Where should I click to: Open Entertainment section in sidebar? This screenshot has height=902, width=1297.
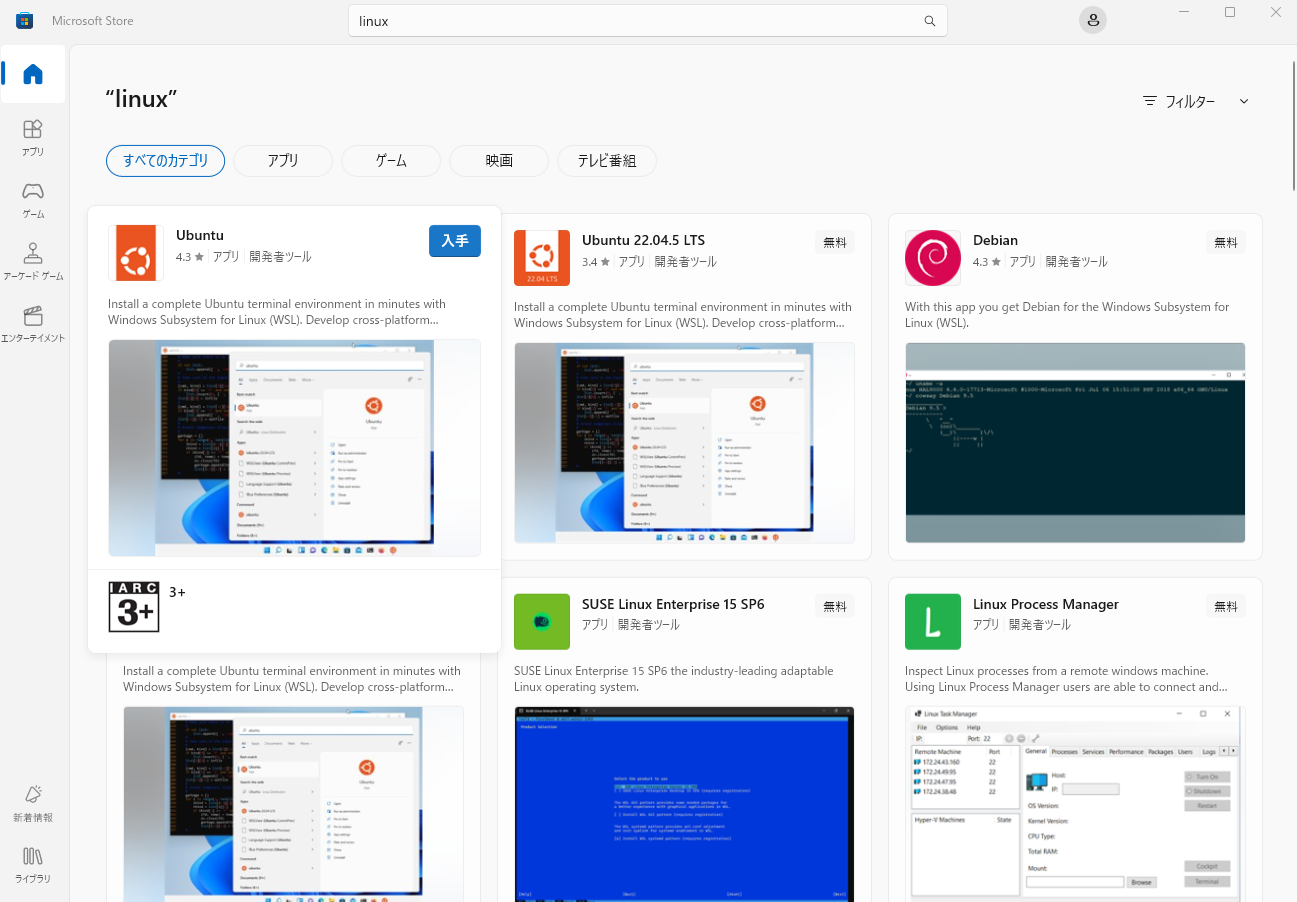pos(33,322)
